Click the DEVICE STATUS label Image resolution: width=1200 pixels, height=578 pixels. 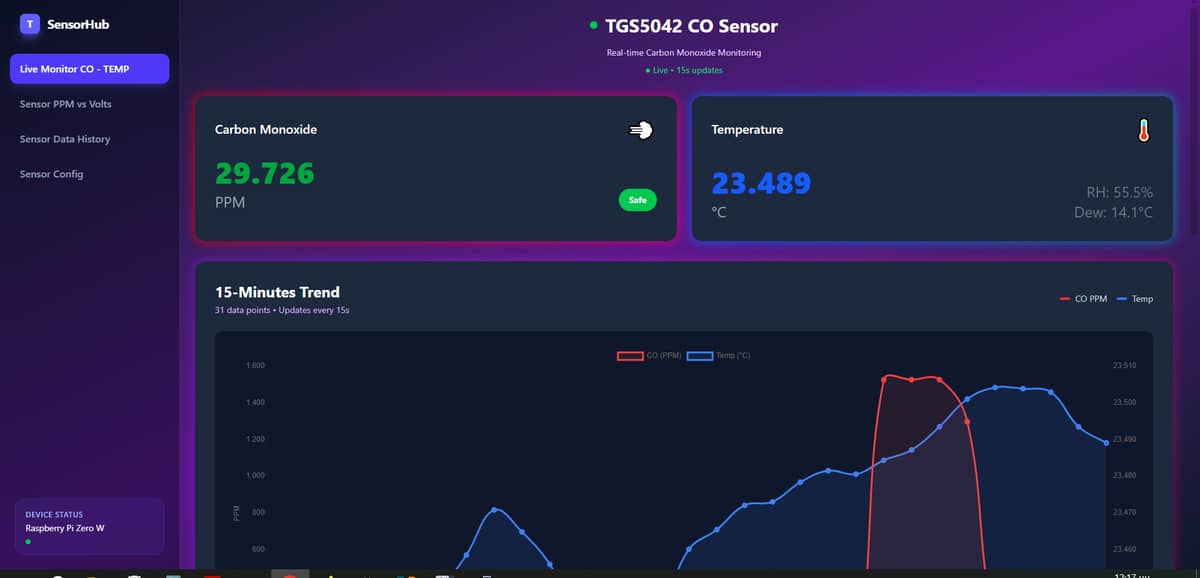pyautogui.click(x=54, y=515)
